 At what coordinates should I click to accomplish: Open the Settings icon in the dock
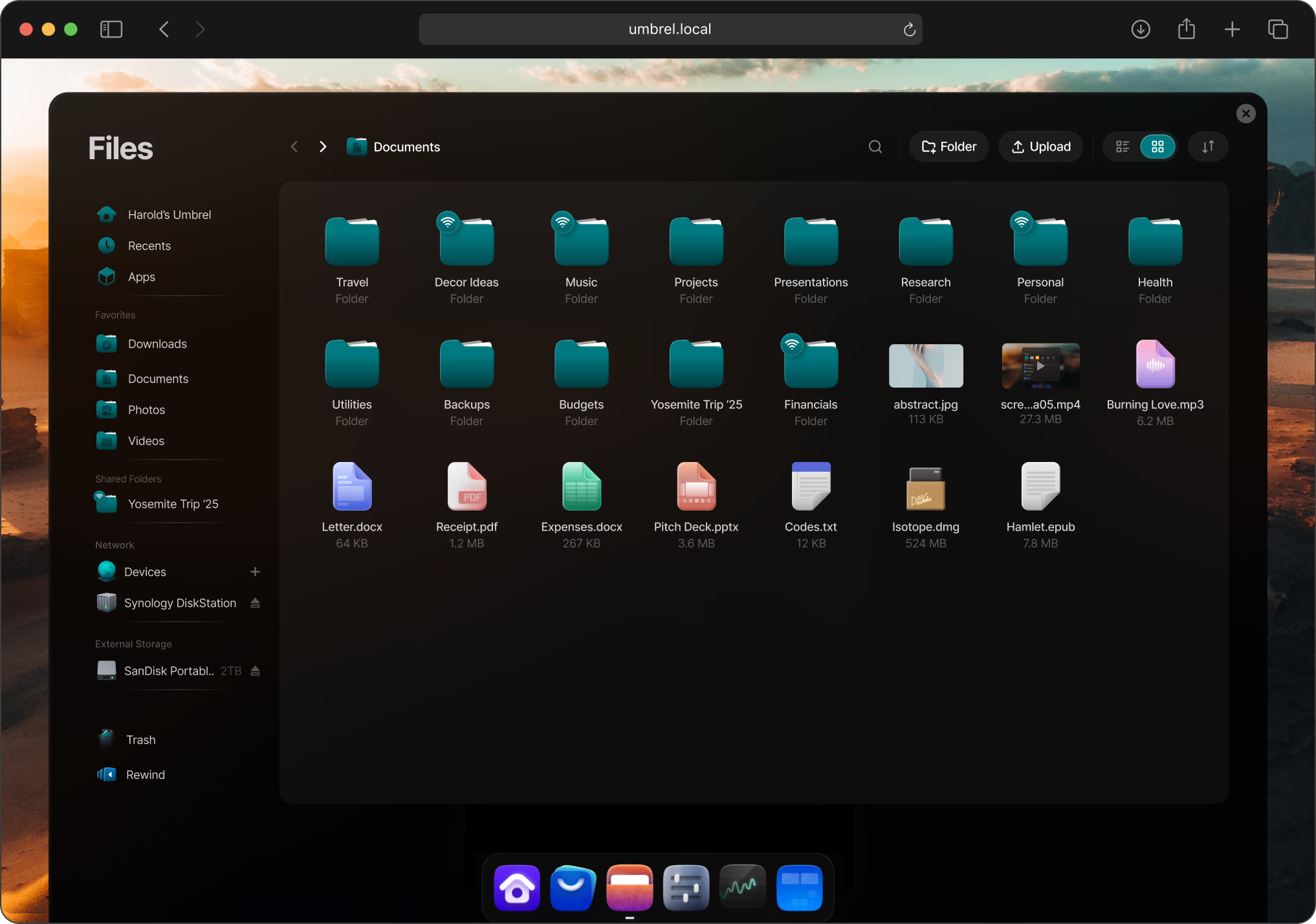coord(685,888)
